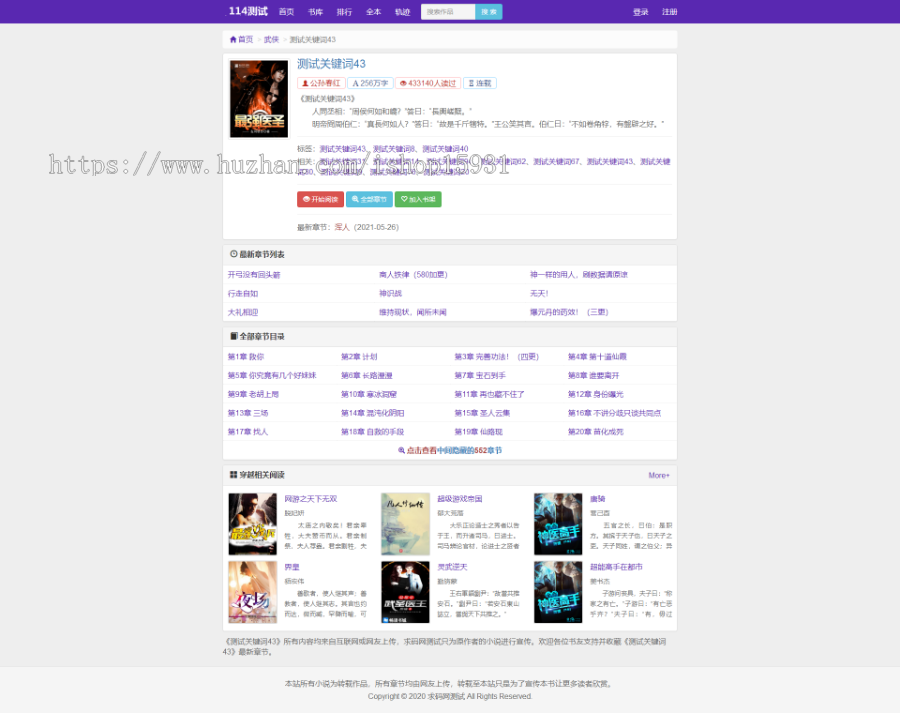Open related book title 超能高手在都市
Image resolution: width=900 pixels, height=713 pixels.
tap(616, 567)
